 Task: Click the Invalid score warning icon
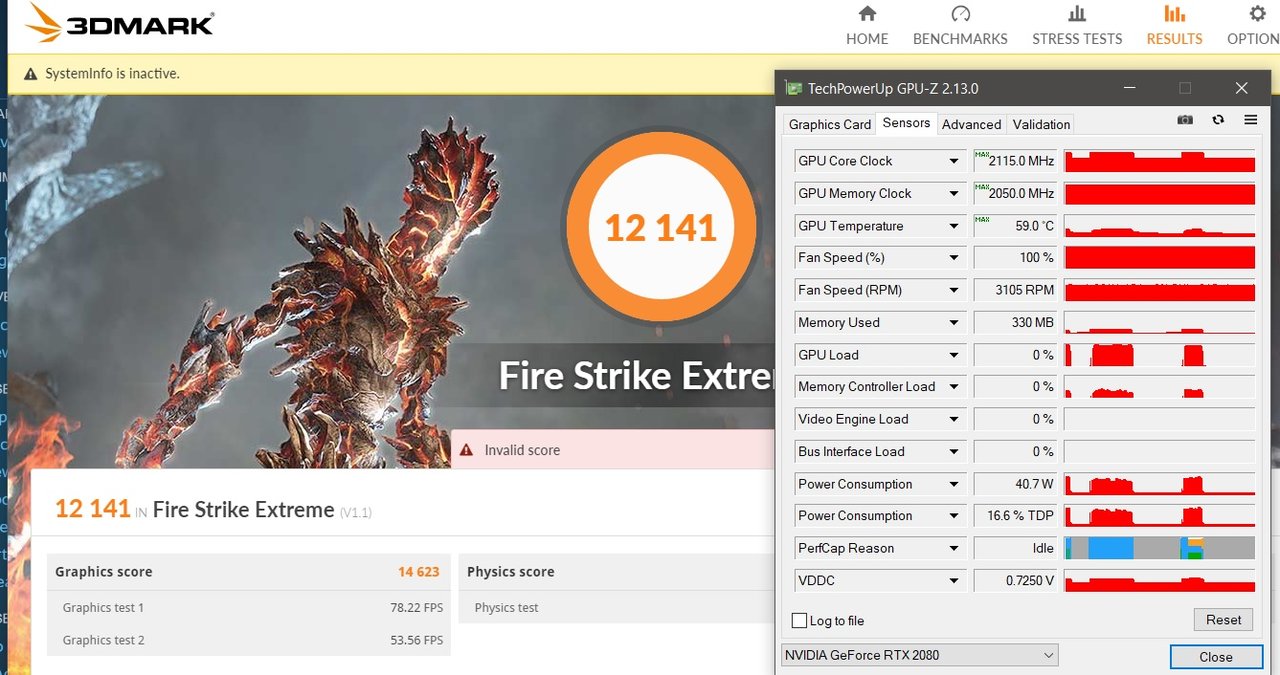pos(467,450)
